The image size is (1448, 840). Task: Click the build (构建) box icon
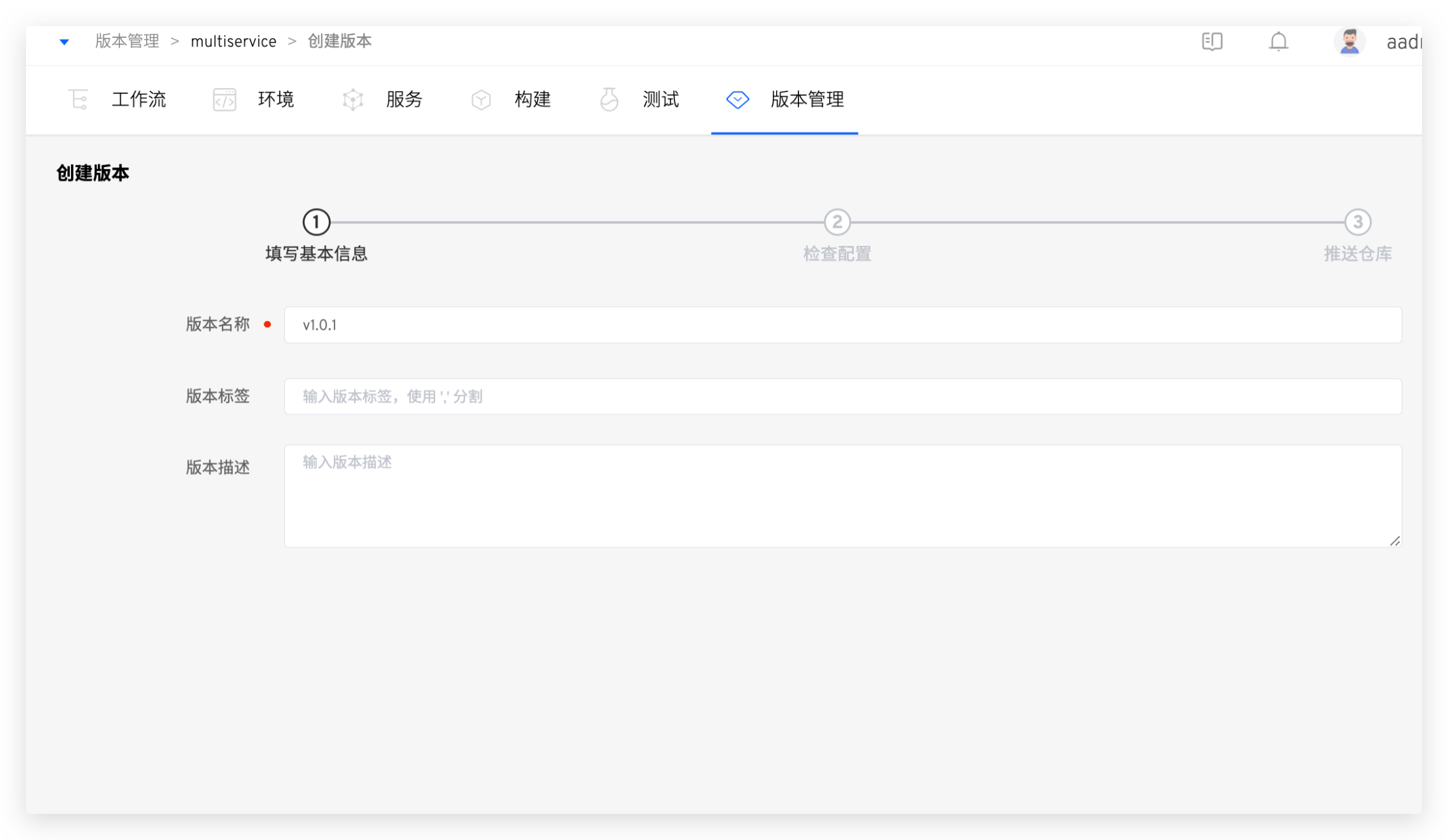pos(481,100)
